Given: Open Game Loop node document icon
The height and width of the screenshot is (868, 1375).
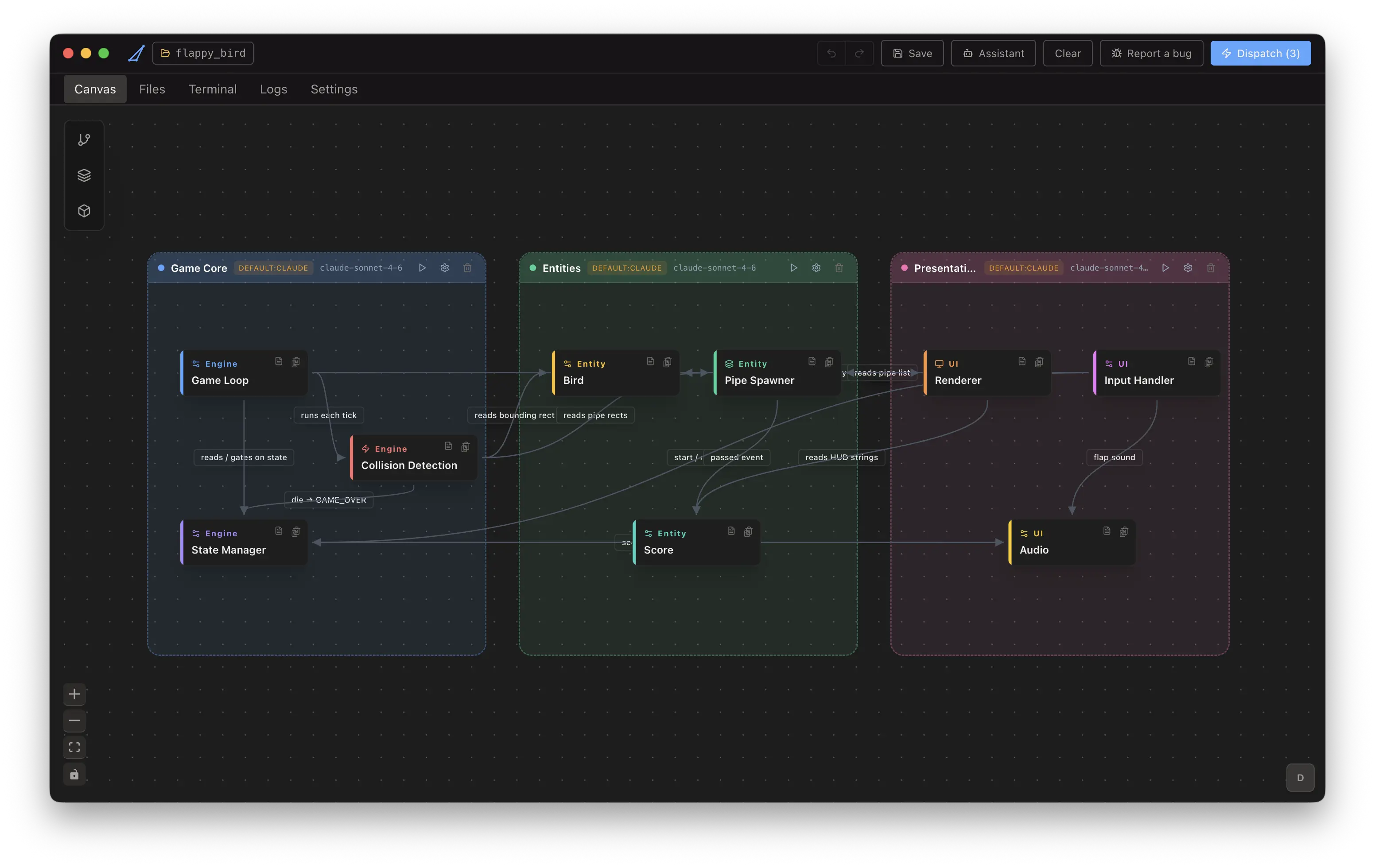Looking at the screenshot, I should [x=279, y=361].
